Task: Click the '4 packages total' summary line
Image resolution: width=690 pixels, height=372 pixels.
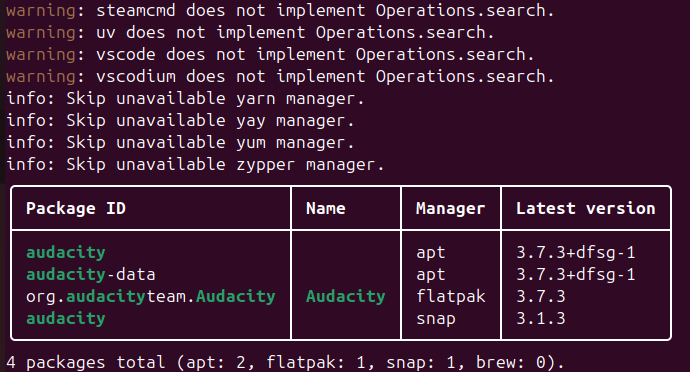Action: [285, 363]
